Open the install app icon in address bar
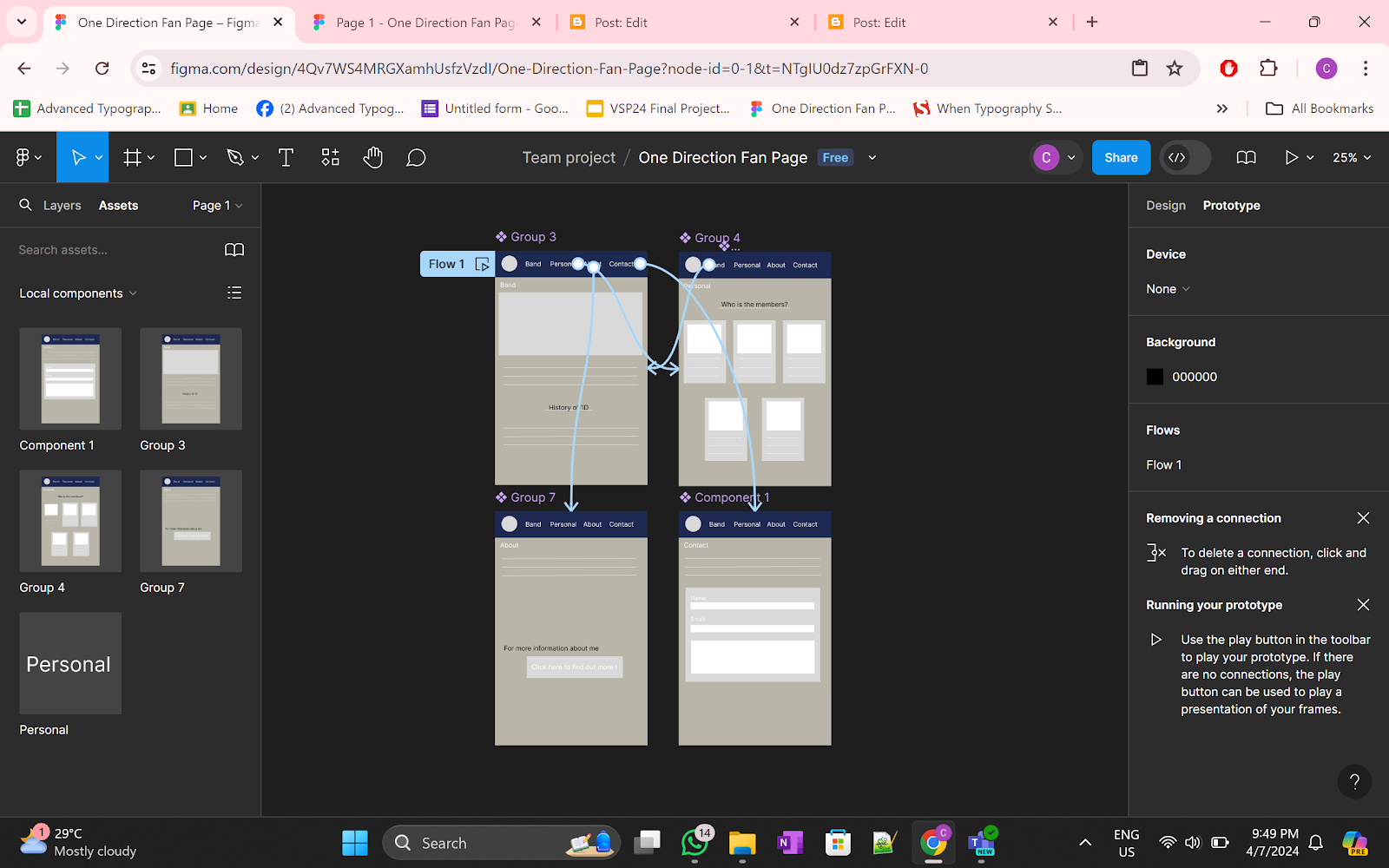 [1140, 69]
